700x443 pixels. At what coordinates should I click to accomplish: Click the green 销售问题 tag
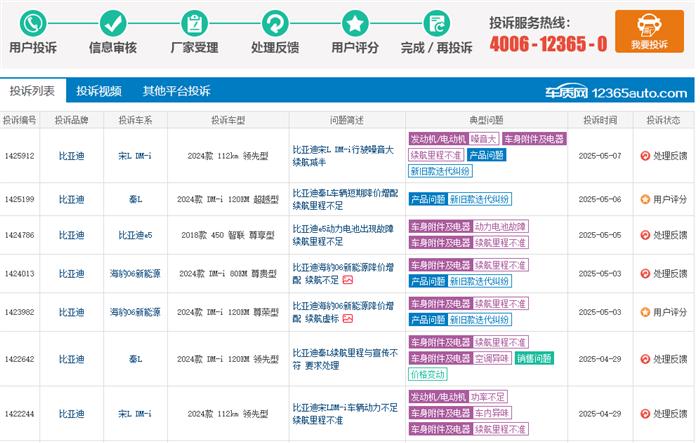point(534,358)
